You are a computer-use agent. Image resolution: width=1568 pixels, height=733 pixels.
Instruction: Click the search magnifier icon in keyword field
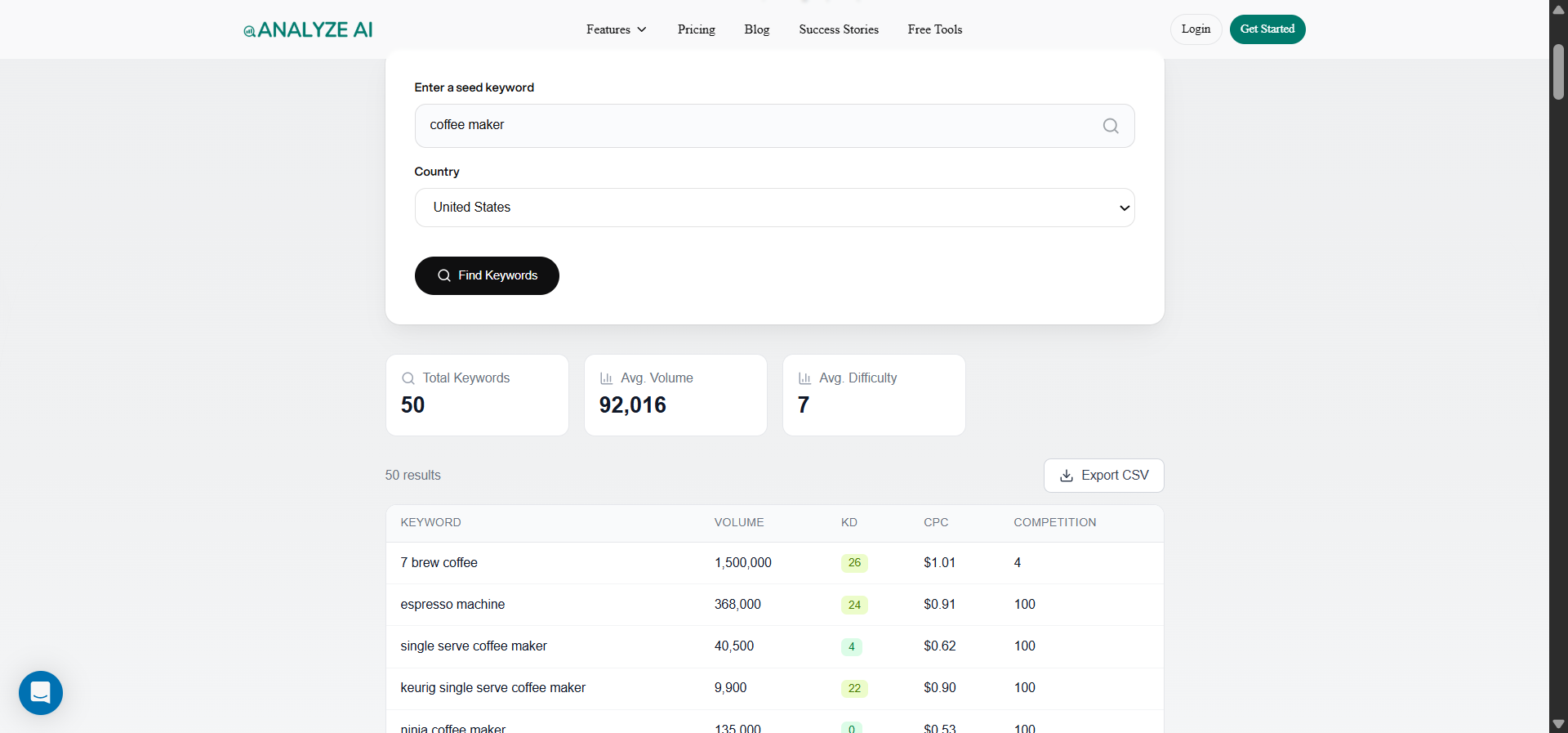click(x=1111, y=126)
